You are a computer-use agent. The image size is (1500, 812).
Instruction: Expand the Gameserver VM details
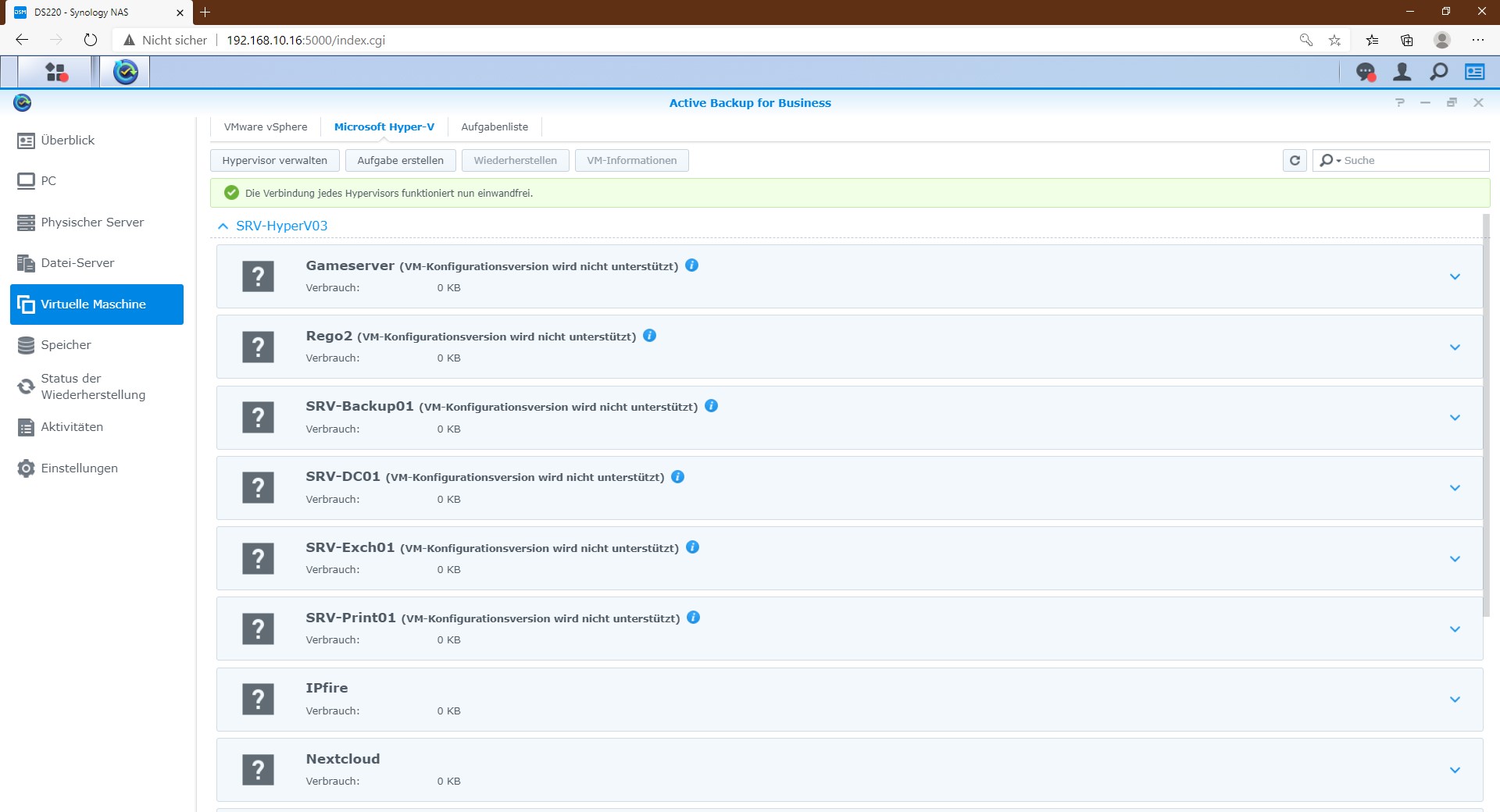click(x=1455, y=277)
